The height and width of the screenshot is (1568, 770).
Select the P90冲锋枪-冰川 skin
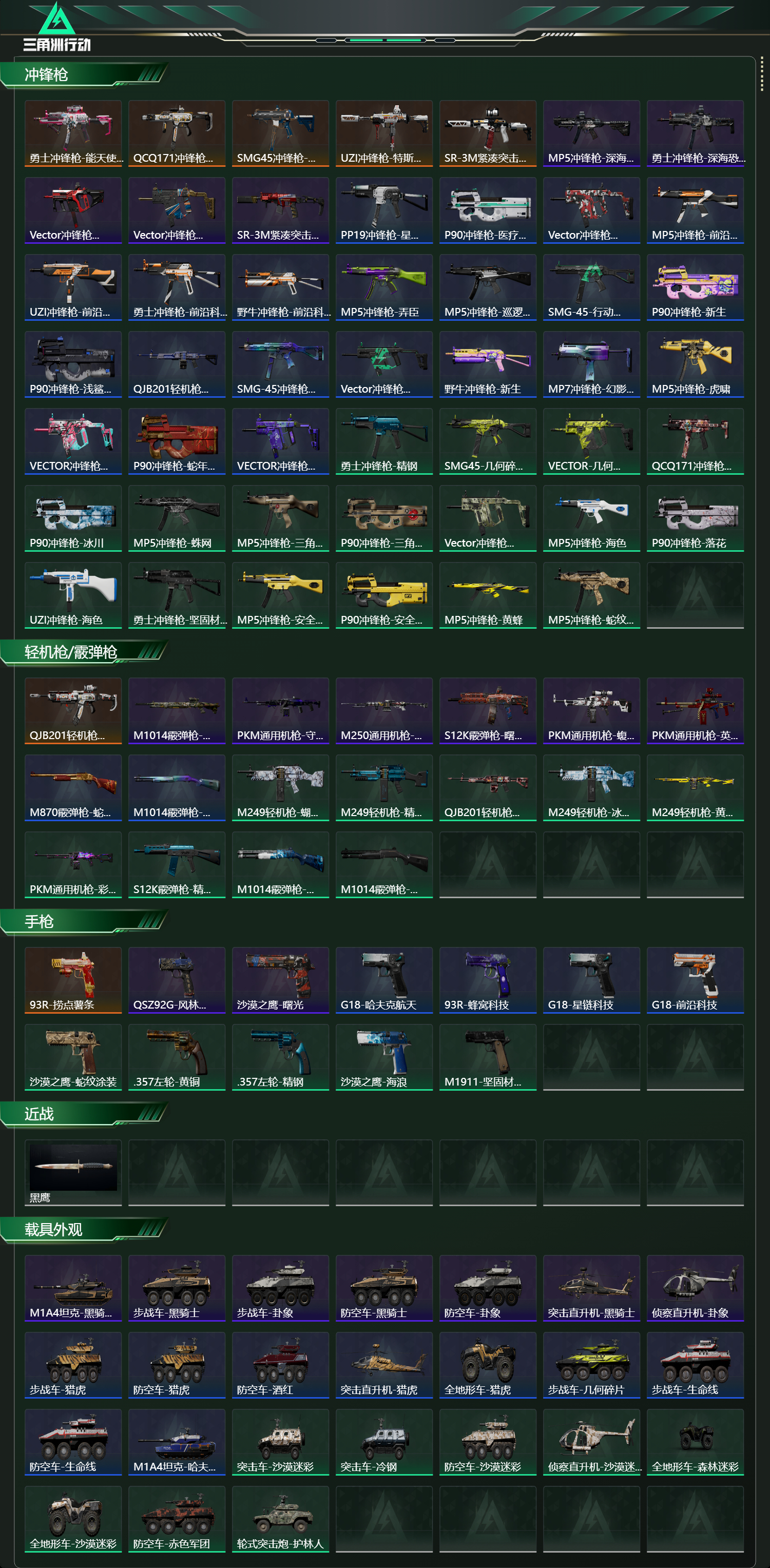click(73, 518)
